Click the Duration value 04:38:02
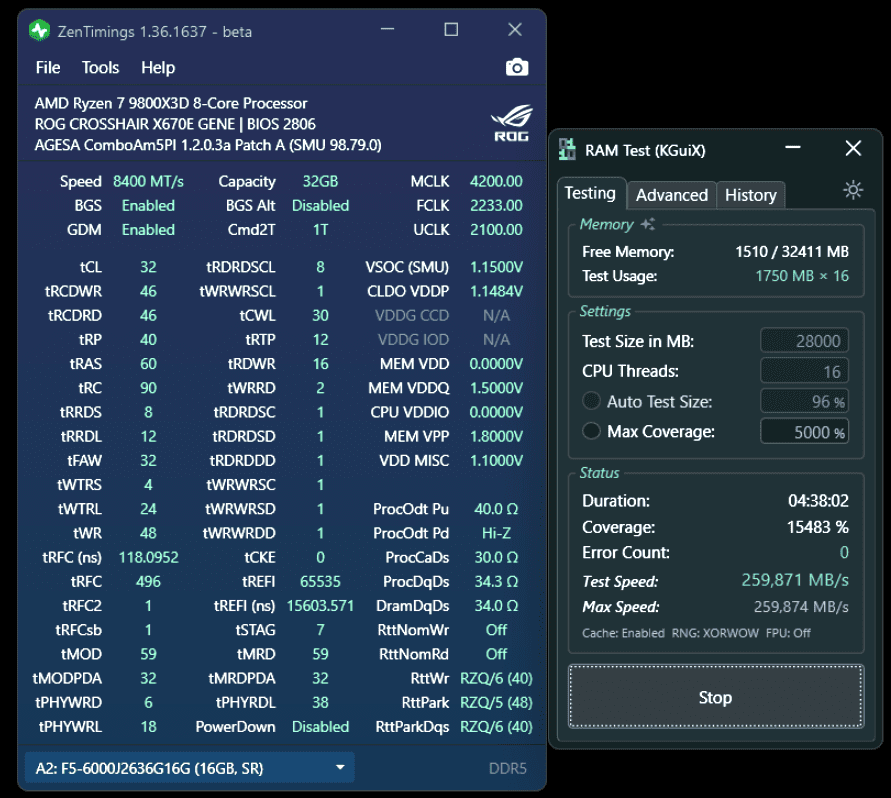 tap(818, 501)
